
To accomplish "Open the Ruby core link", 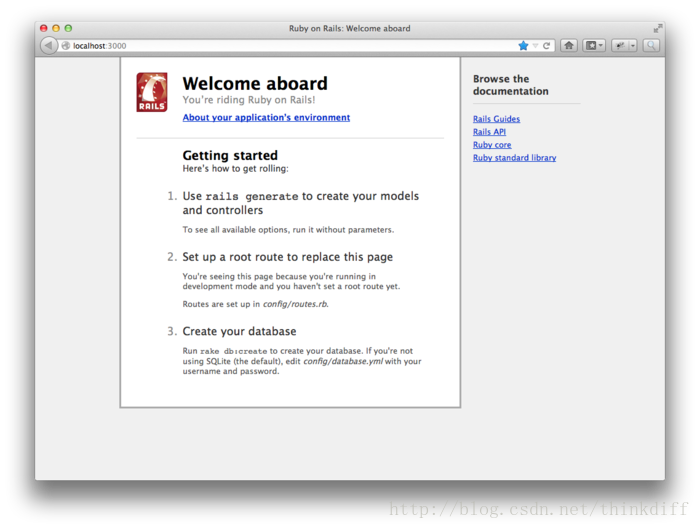I will 492,145.
